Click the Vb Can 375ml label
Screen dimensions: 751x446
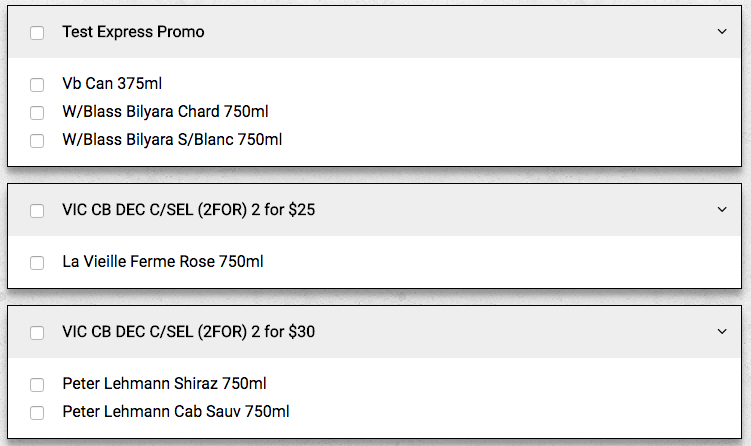click(x=112, y=84)
